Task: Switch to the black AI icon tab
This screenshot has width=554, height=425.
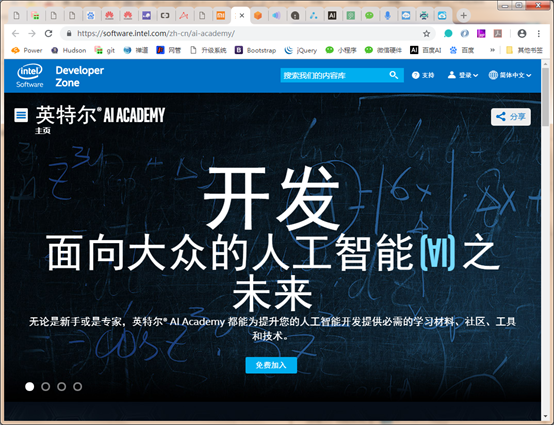Action: [332, 16]
